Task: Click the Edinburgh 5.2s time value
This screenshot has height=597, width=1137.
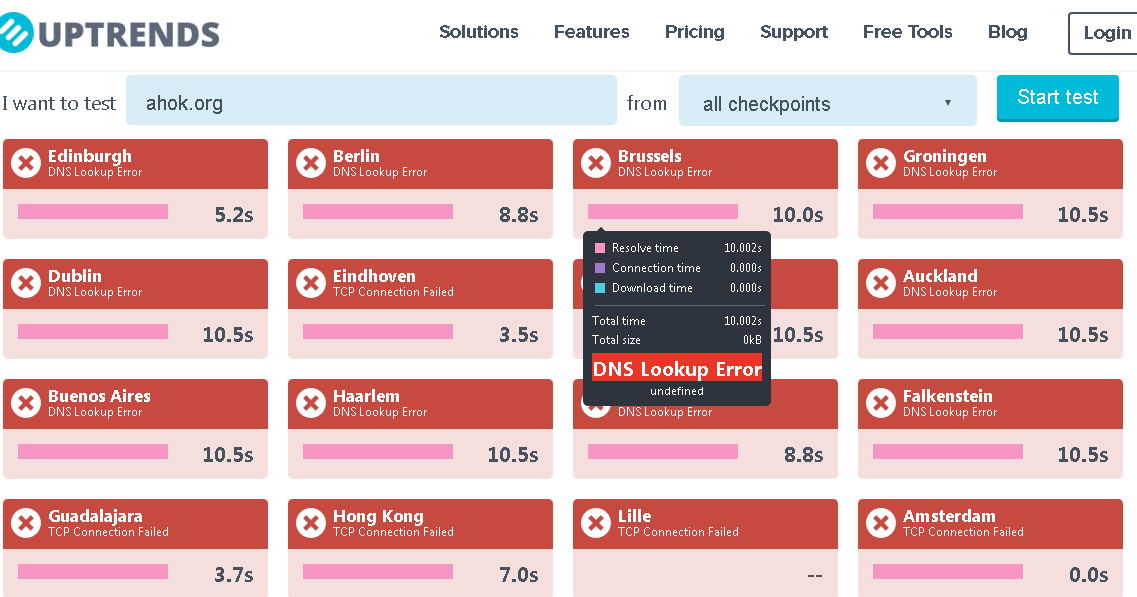Action: (233, 215)
